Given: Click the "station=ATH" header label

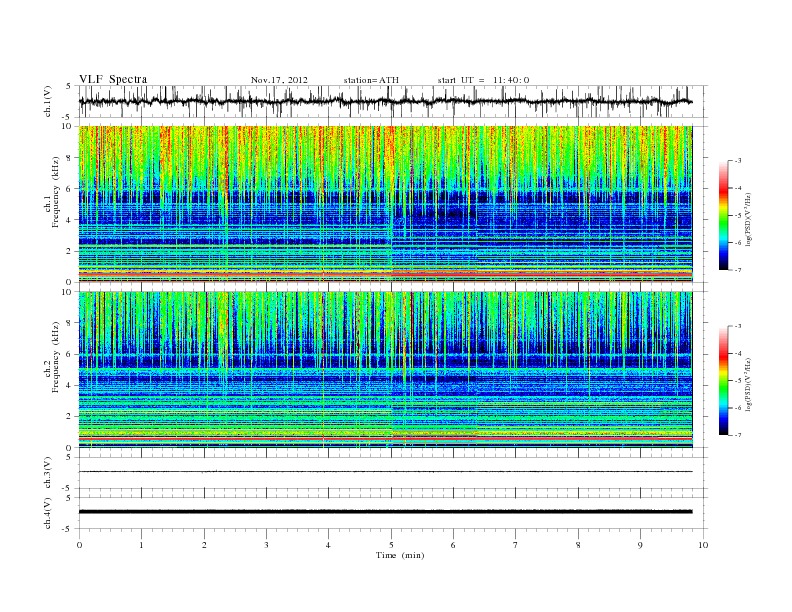Looking at the screenshot, I should pos(371,80).
